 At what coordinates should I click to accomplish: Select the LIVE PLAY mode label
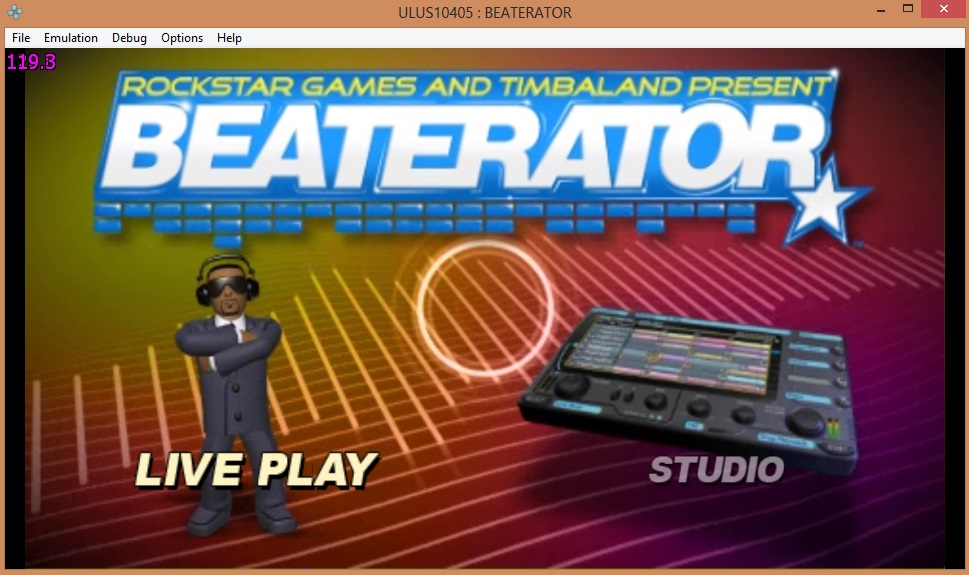256,470
